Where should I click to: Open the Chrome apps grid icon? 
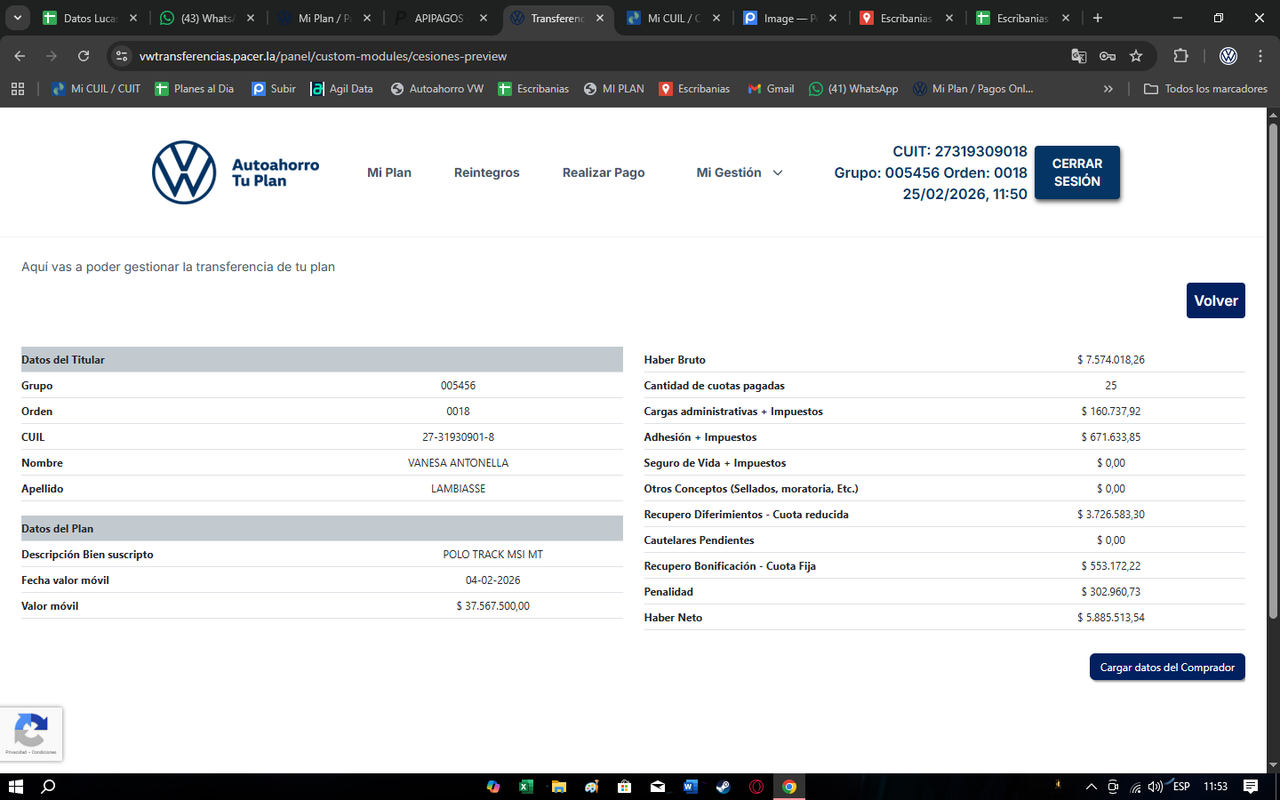pyautogui.click(x=17, y=89)
